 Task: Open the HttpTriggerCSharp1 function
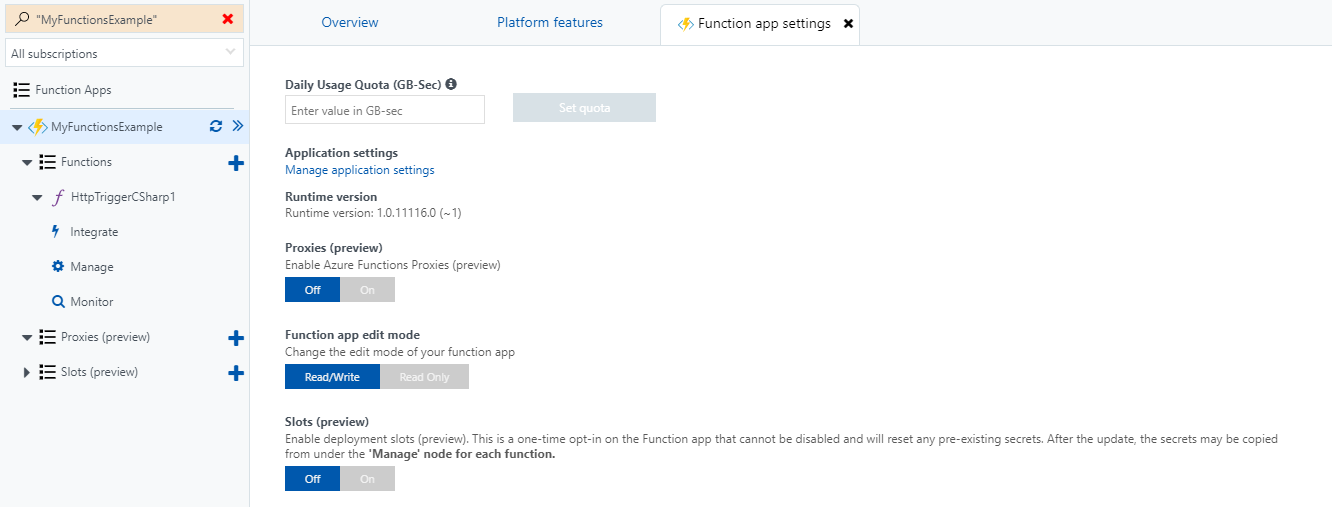[x=123, y=197]
